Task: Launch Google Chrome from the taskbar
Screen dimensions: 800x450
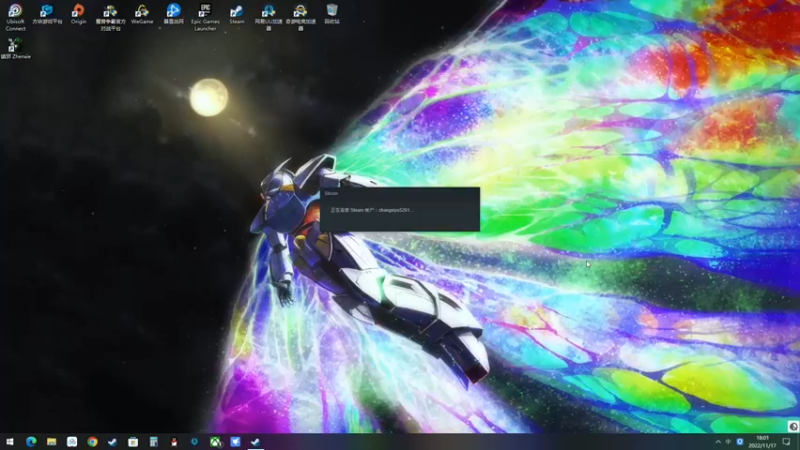Action: pos(92,442)
